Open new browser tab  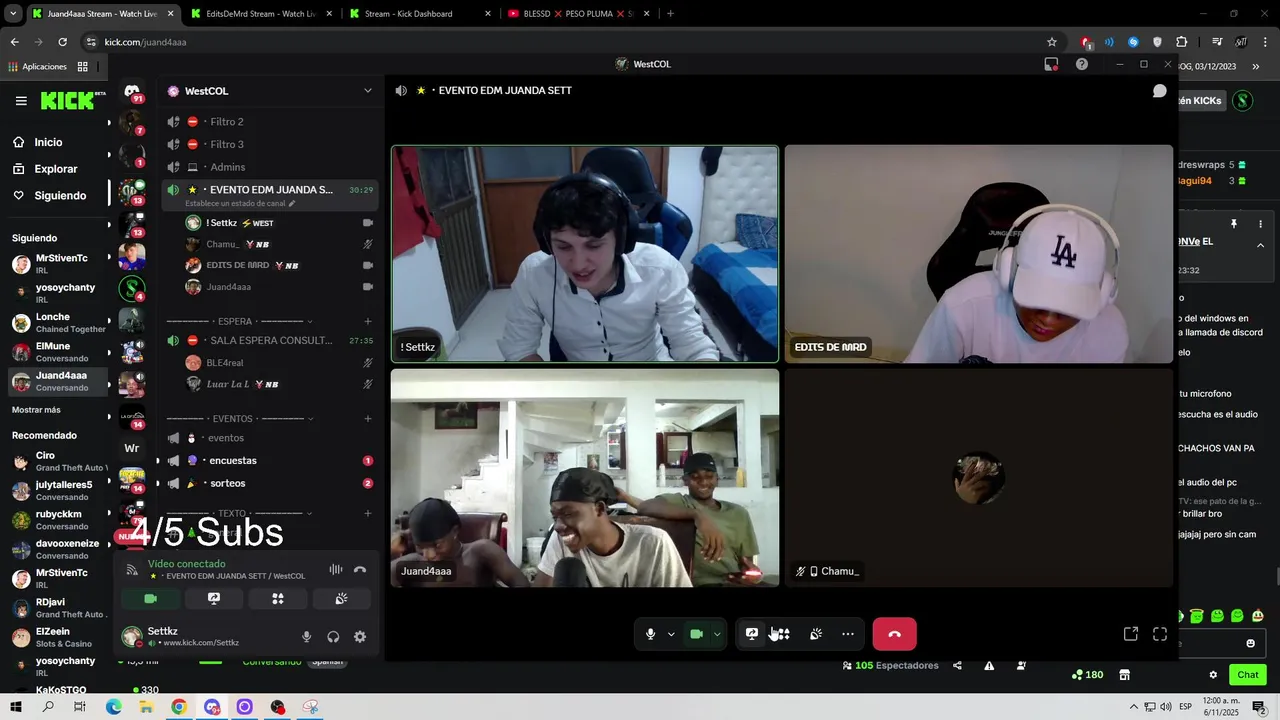(x=670, y=14)
